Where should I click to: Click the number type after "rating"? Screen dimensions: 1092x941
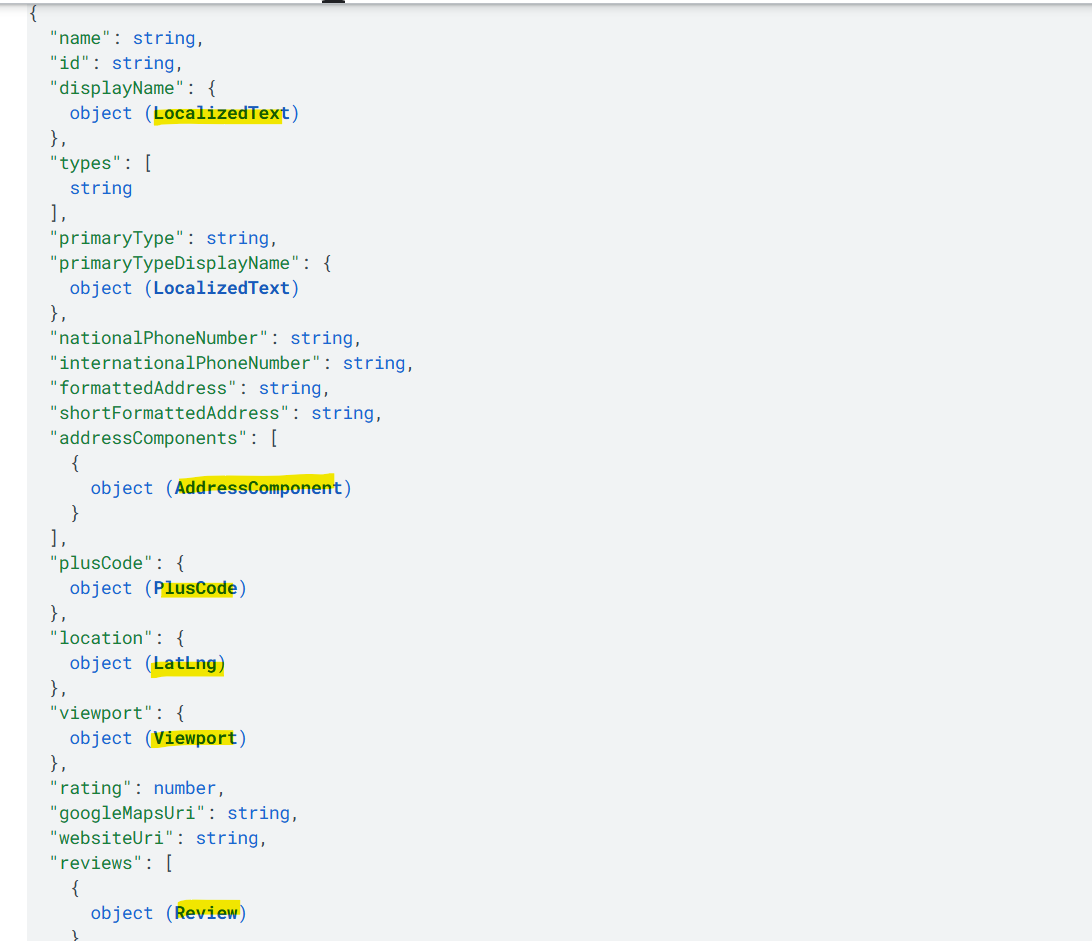pos(185,788)
